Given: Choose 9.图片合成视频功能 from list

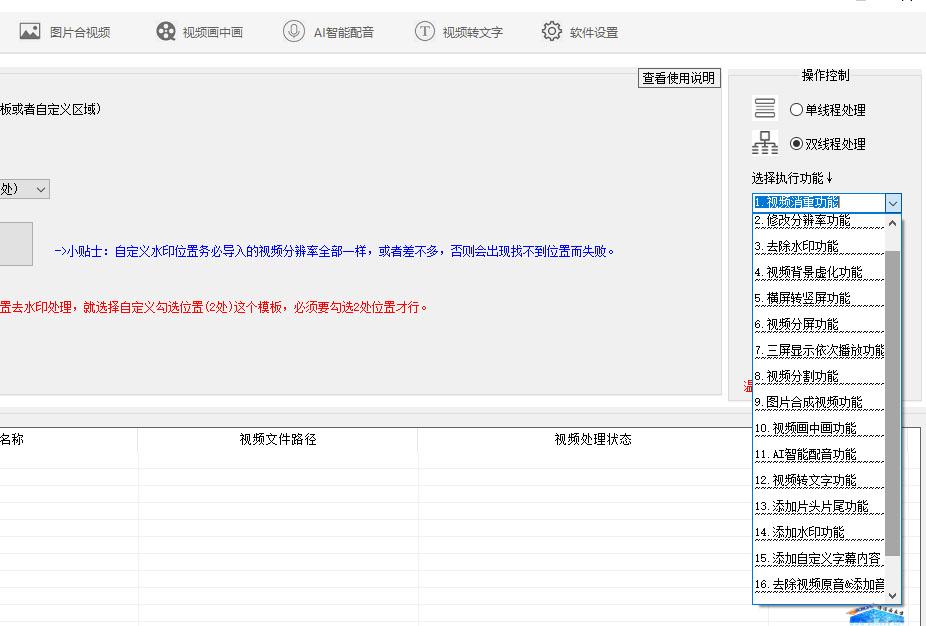Looking at the screenshot, I should point(819,402).
